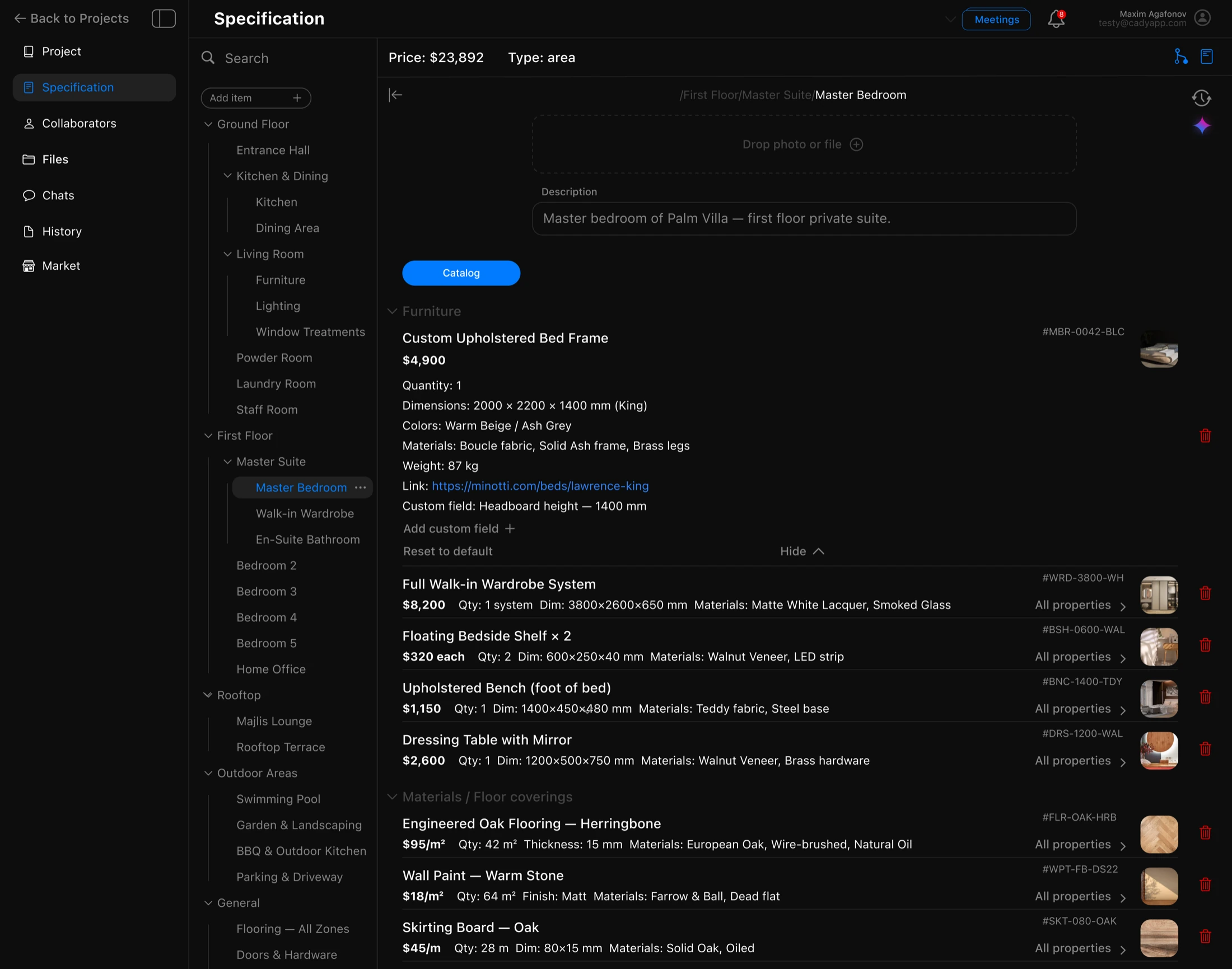This screenshot has width=1232, height=969.
Task: Select Walk-in Wardrobe in tree
Action: point(305,513)
